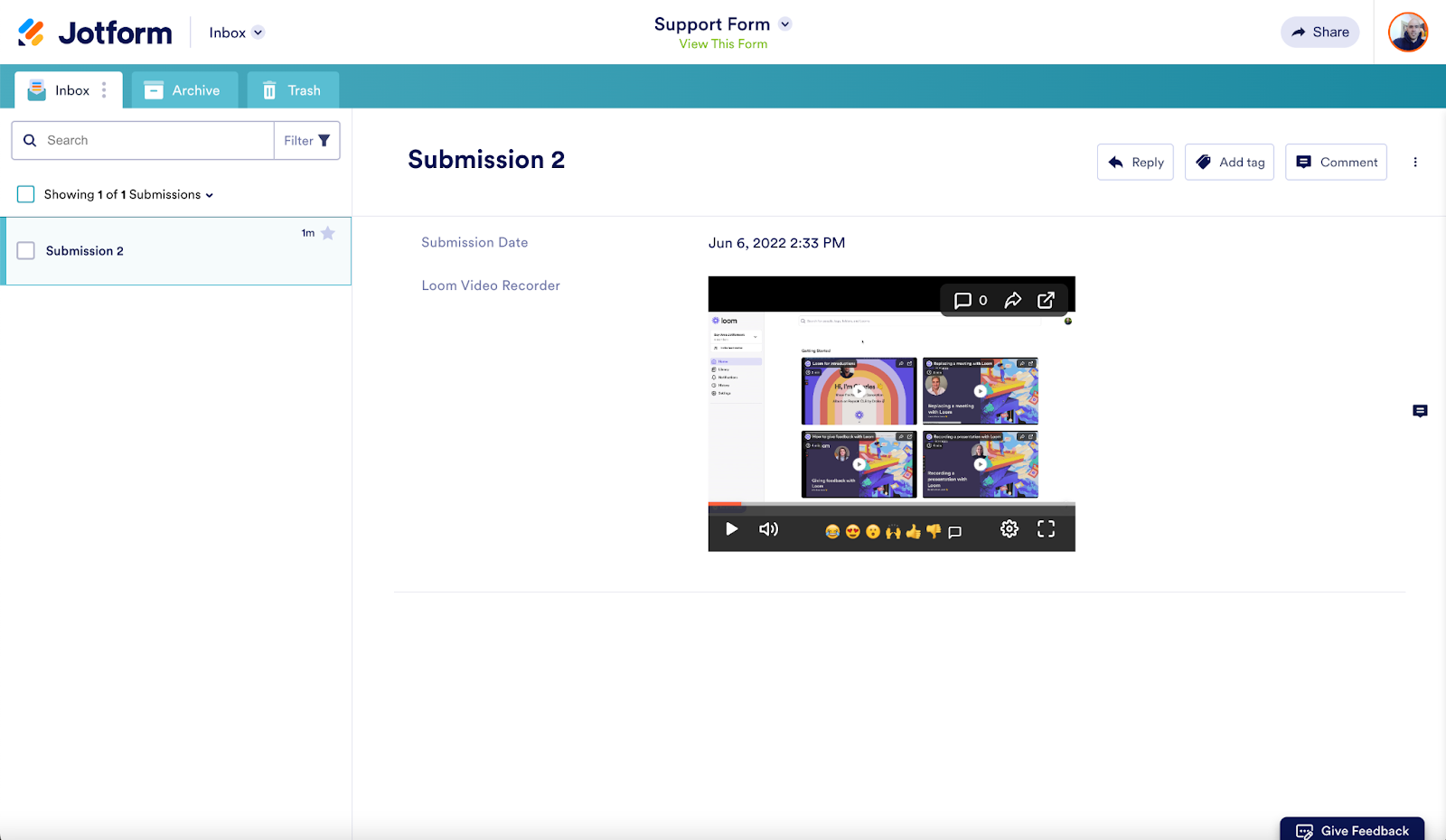React with the thumbs up emoji

click(x=914, y=532)
